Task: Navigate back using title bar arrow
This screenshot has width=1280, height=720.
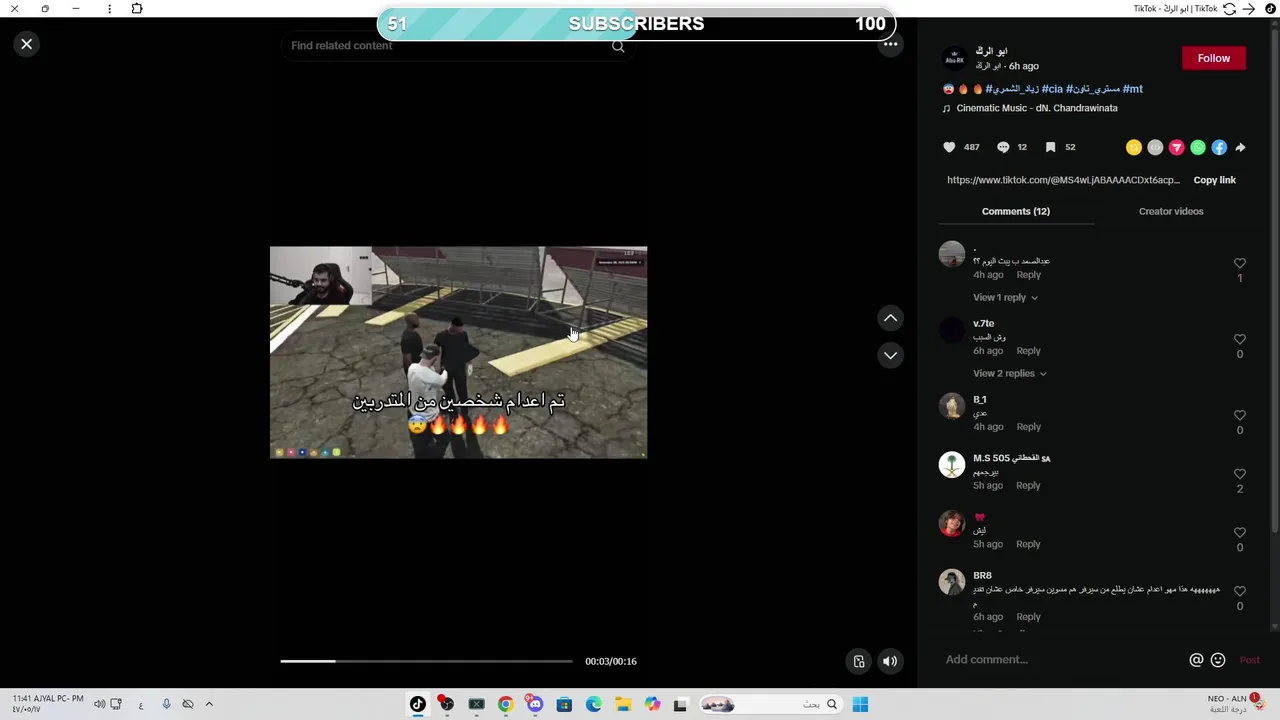Action: (x=1249, y=9)
